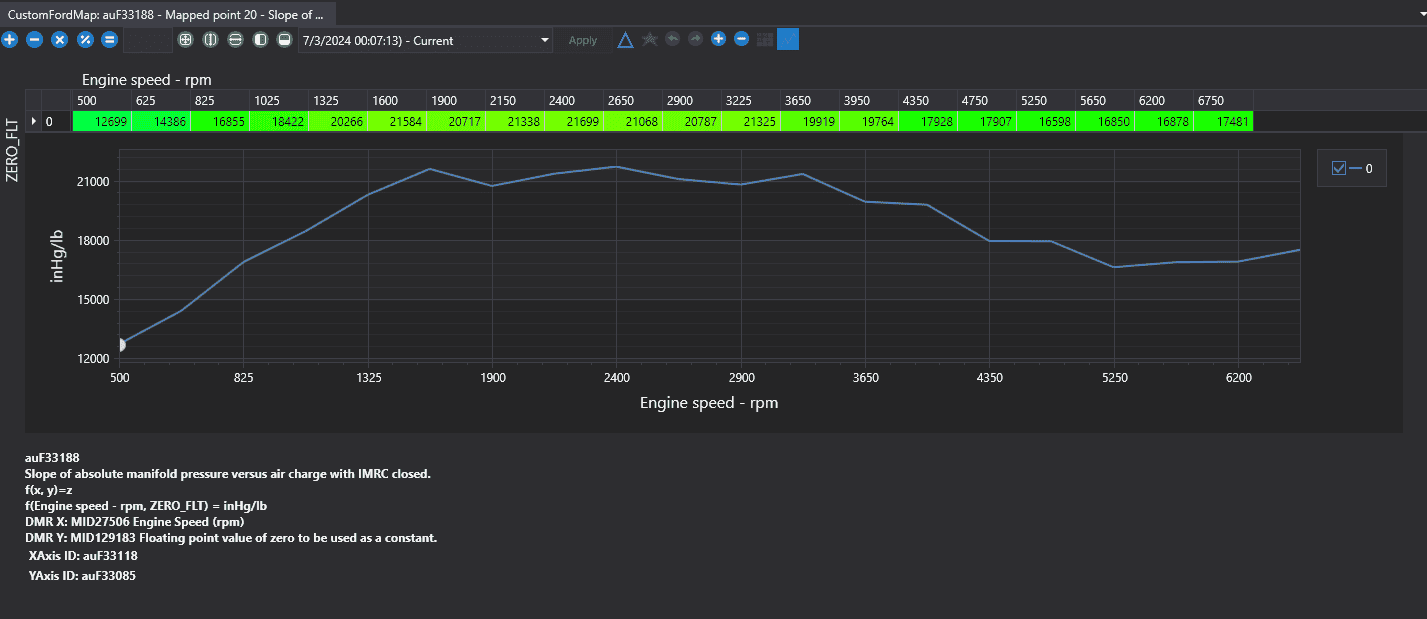Click the redo arrow icon
The image size is (1427, 619).
pos(695,39)
